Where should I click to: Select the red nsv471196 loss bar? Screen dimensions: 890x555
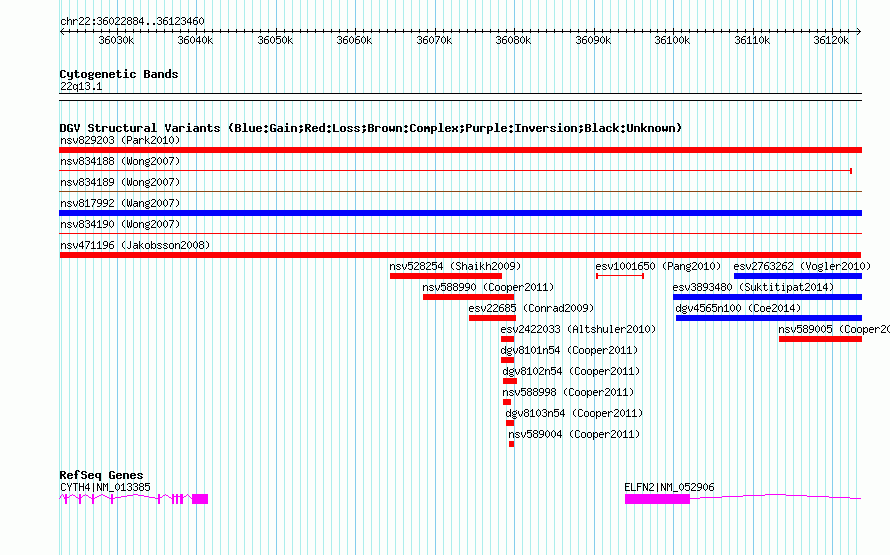[460, 255]
